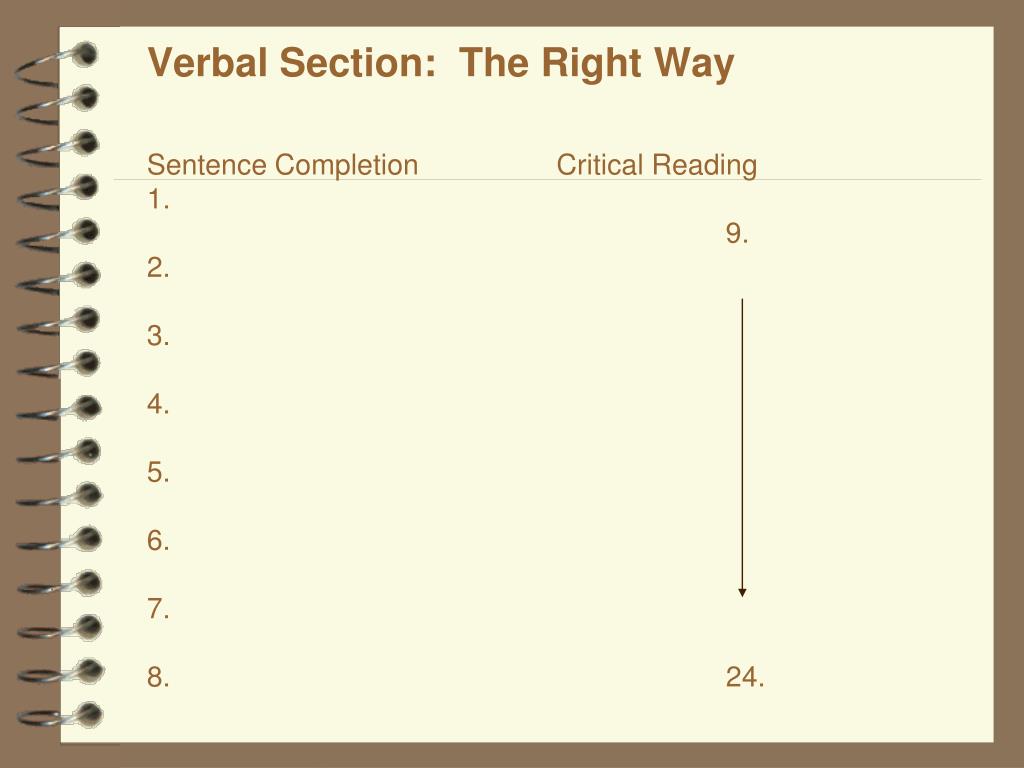
Task: Select the 'Sentence Completion' heading
Action: [282, 165]
